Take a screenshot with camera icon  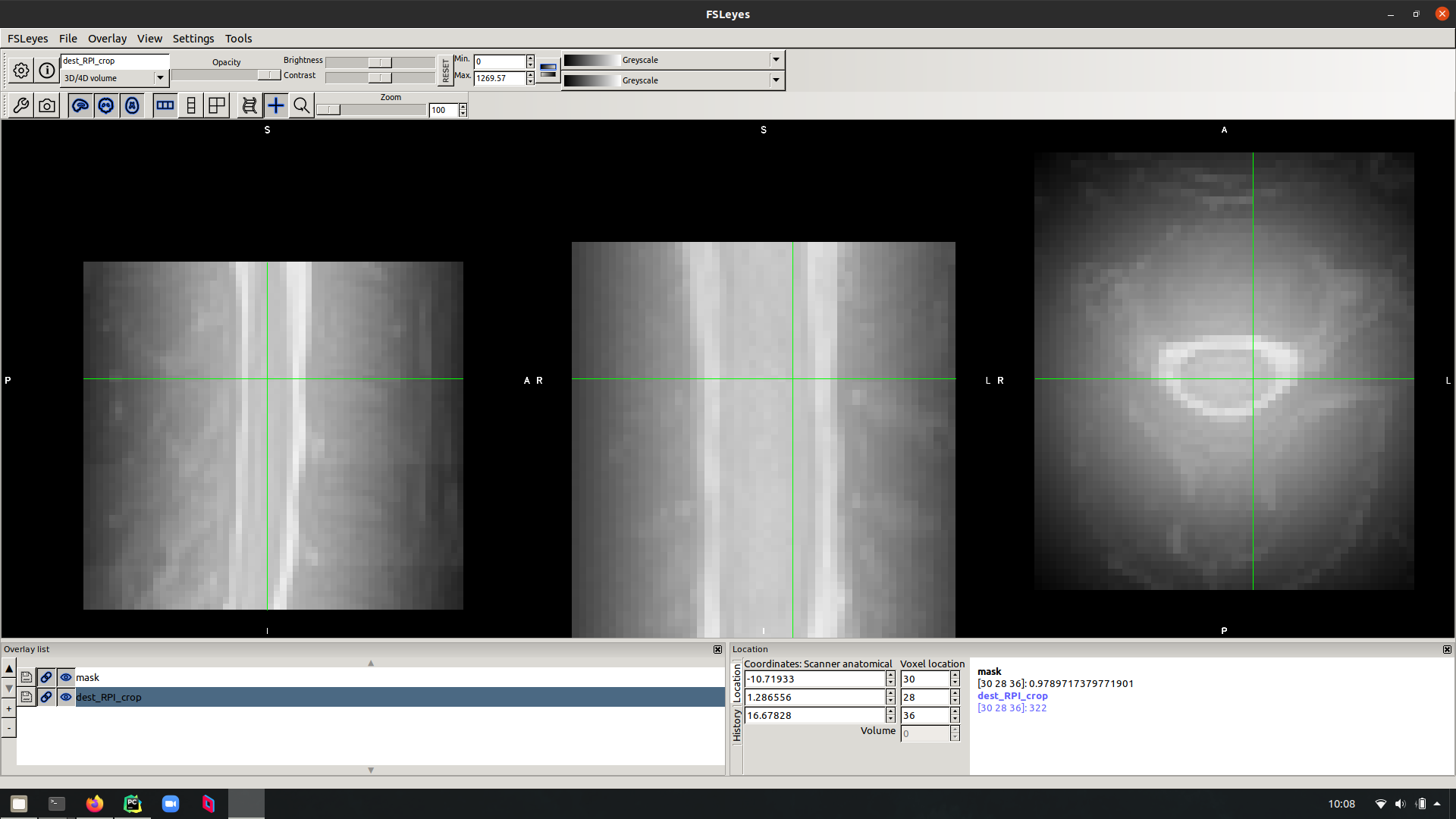coord(47,106)
